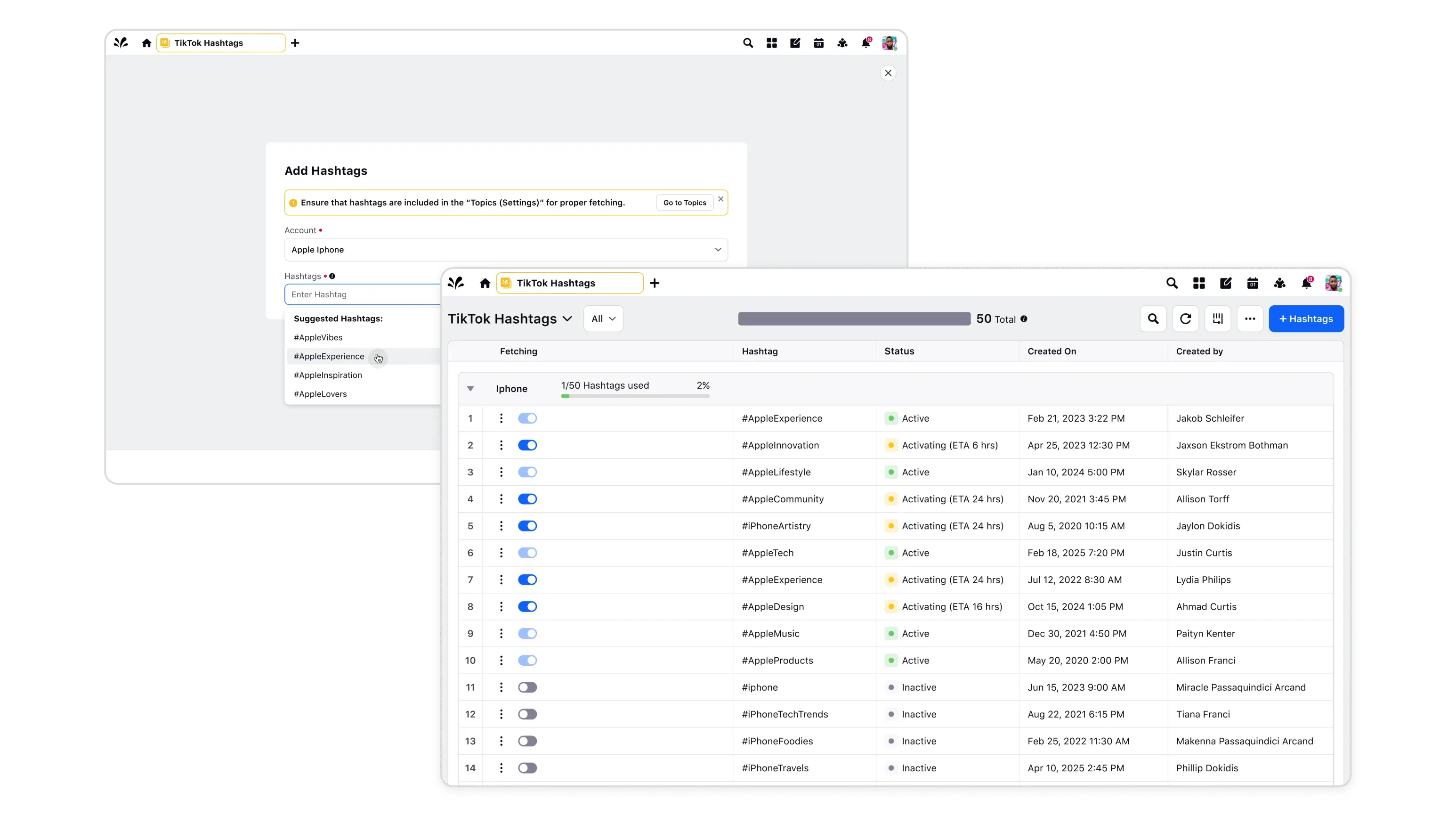
Task: Open the All filter dropdown
Action: click(x=603, y=319)
